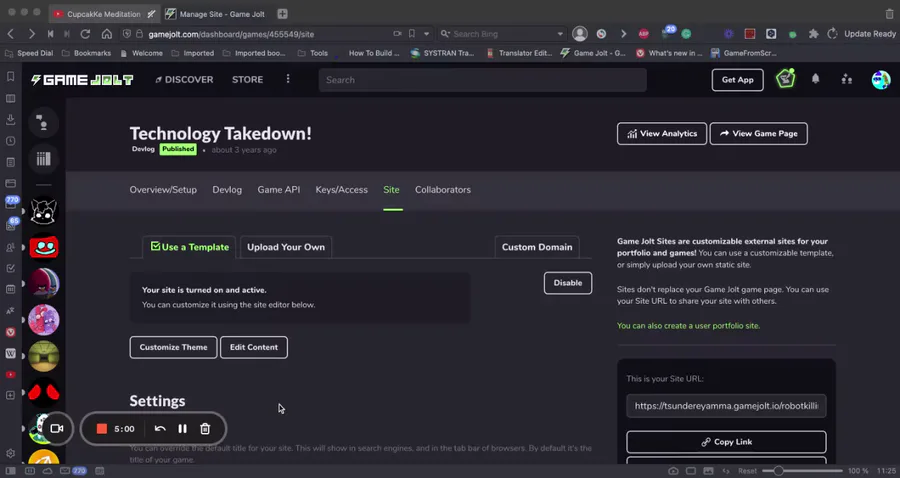The height and width of the screenshot is (478, 900).
Task: Click the recorder stop button
Action: pyautogui.click(x=102, y=429)
